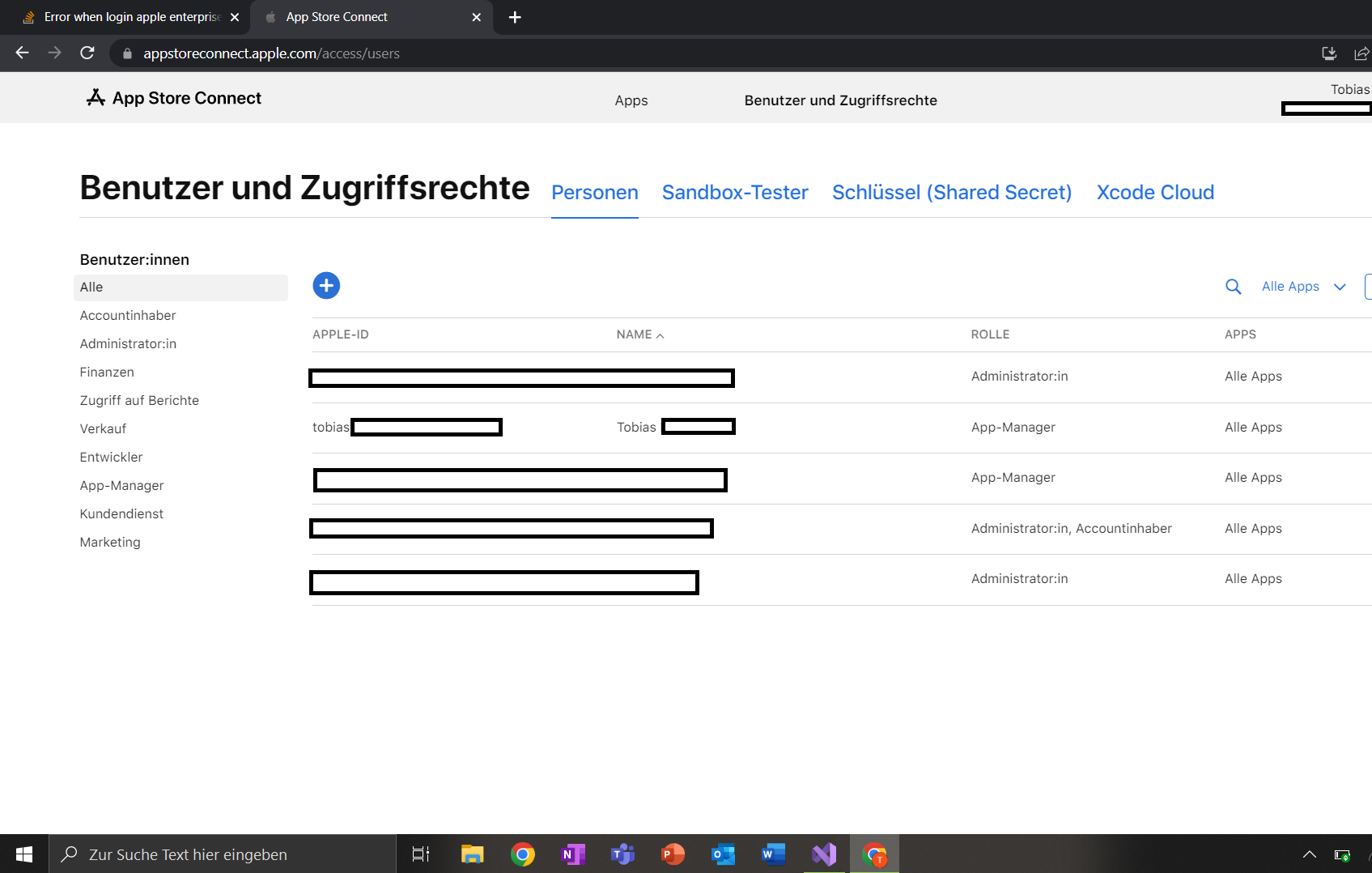The width and height of the screenshot is (1372, 873).
Task: Reload the page with refresh icon
Action: point(87,53)
